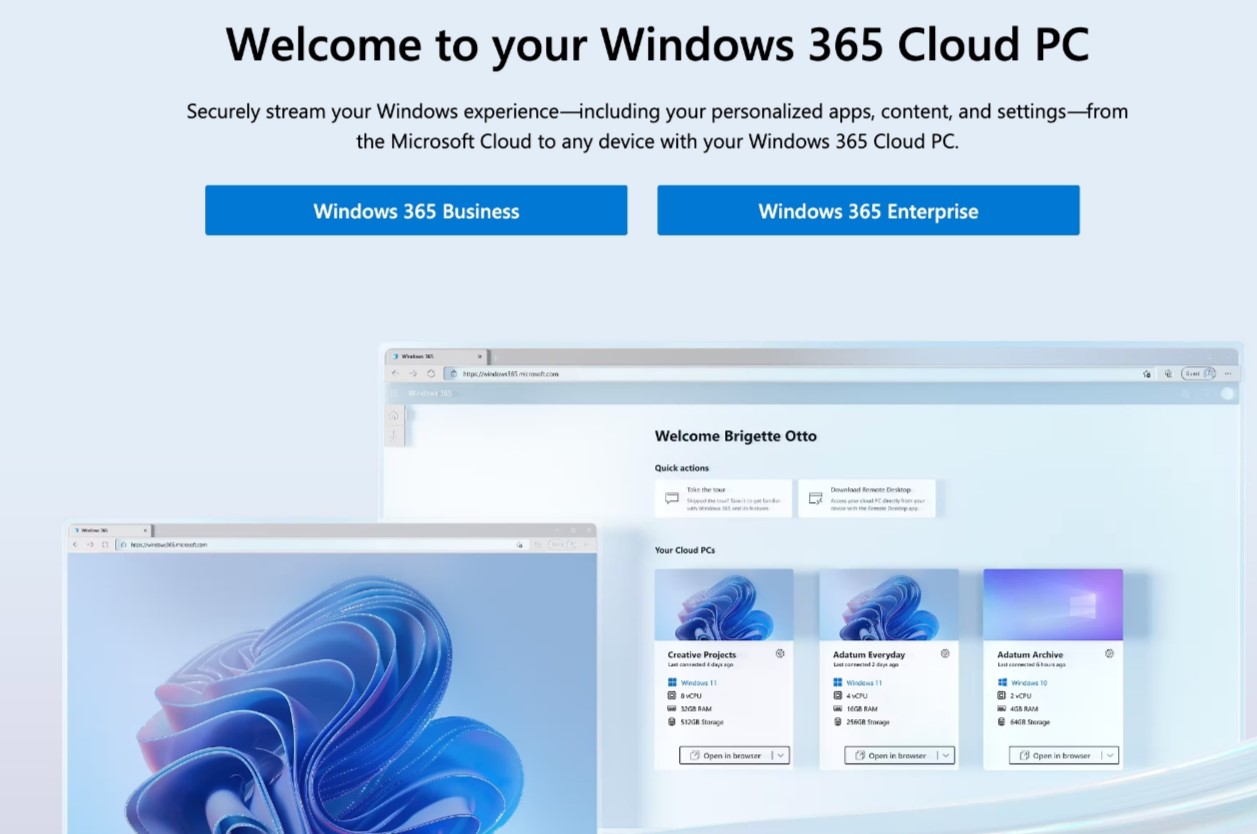
Task: Go forward in the Welcome Brigette Otto browser window
Action: click(x=412, y=373)
